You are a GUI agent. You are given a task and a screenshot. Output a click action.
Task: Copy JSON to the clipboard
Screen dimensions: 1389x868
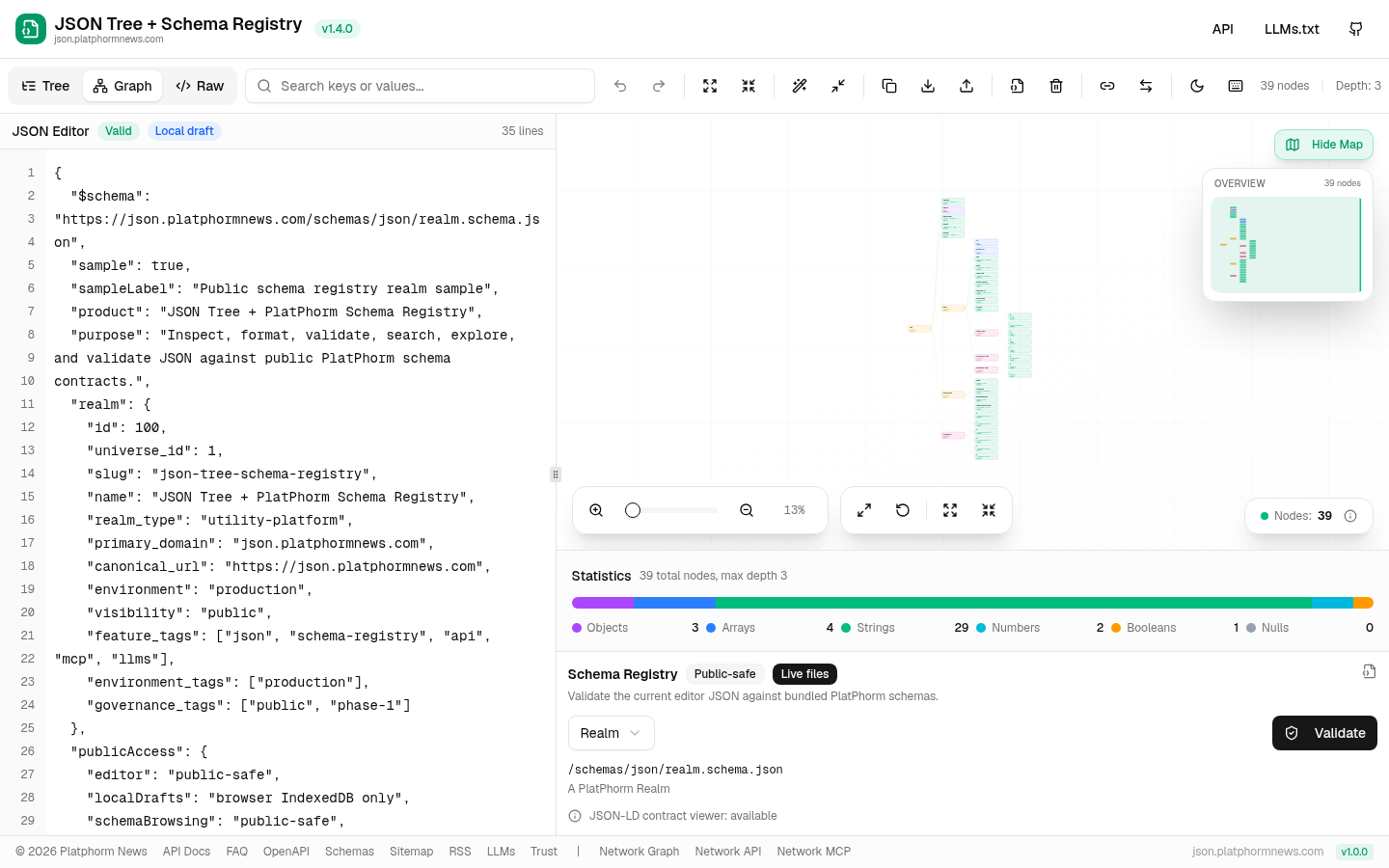click(889, 86)
